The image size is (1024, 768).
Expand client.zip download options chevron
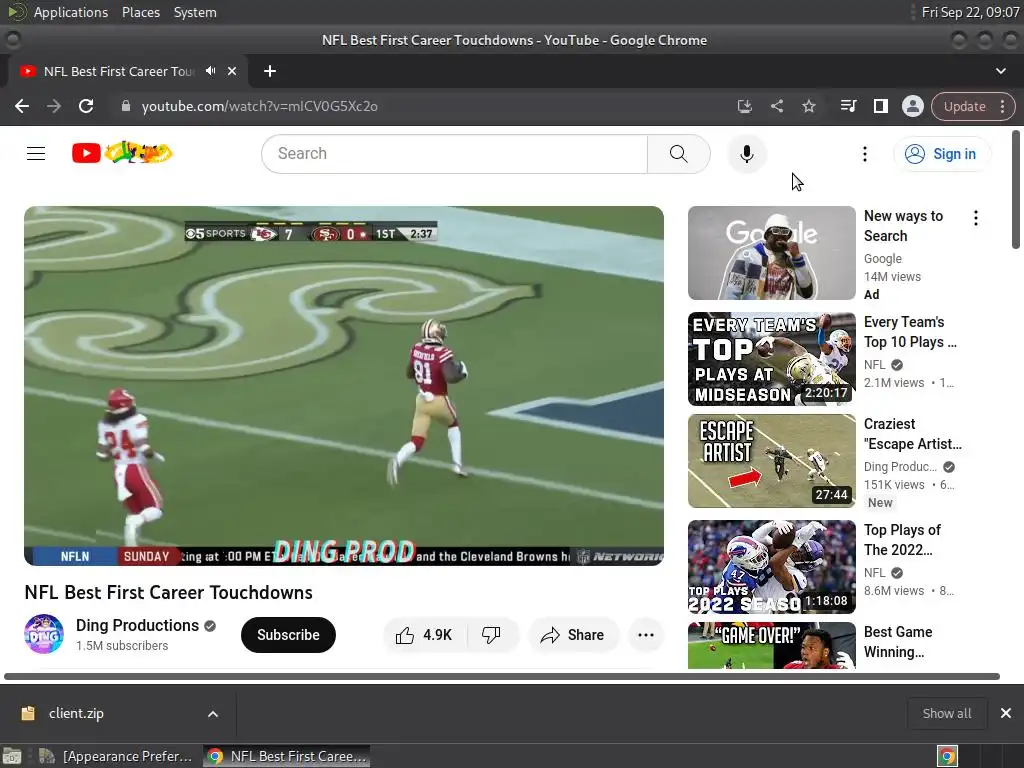point(213,714)
